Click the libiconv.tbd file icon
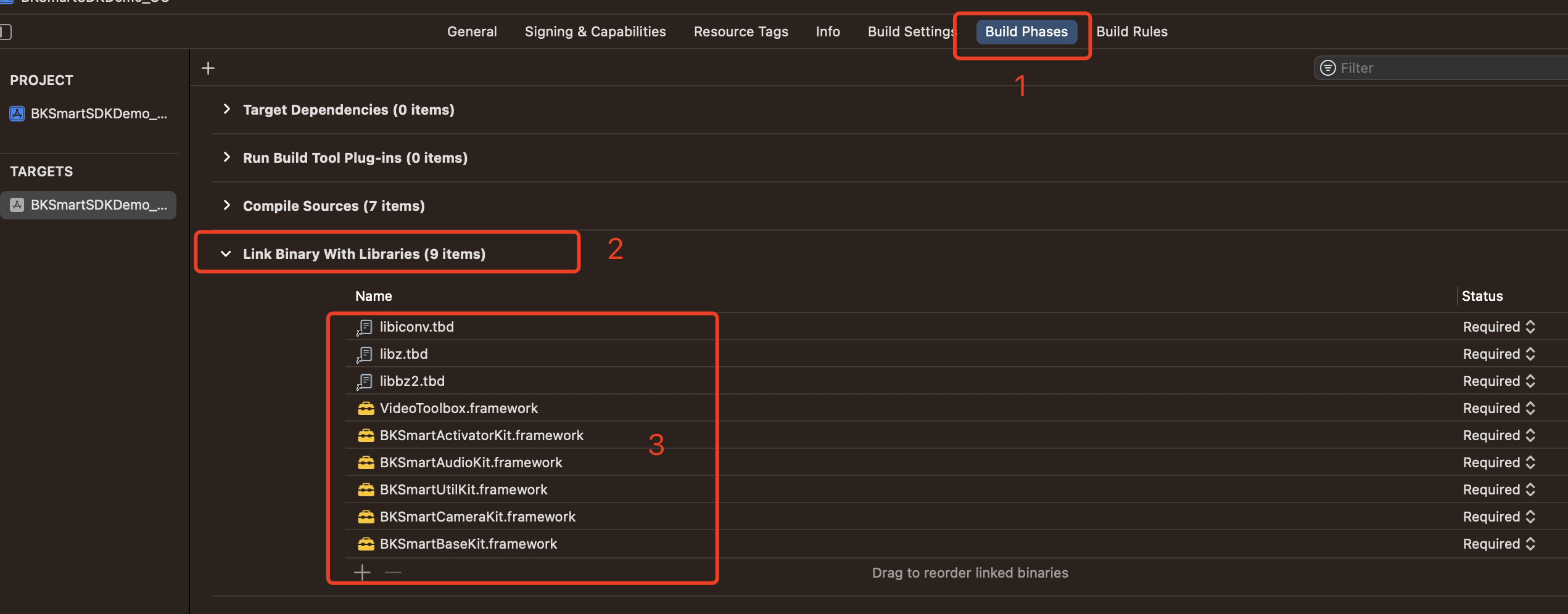 pos(365,327)
